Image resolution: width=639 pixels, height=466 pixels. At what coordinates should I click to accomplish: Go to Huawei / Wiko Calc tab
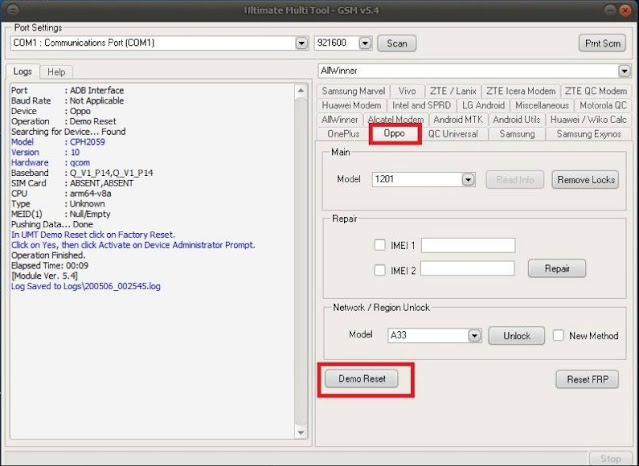coord(588,120)
